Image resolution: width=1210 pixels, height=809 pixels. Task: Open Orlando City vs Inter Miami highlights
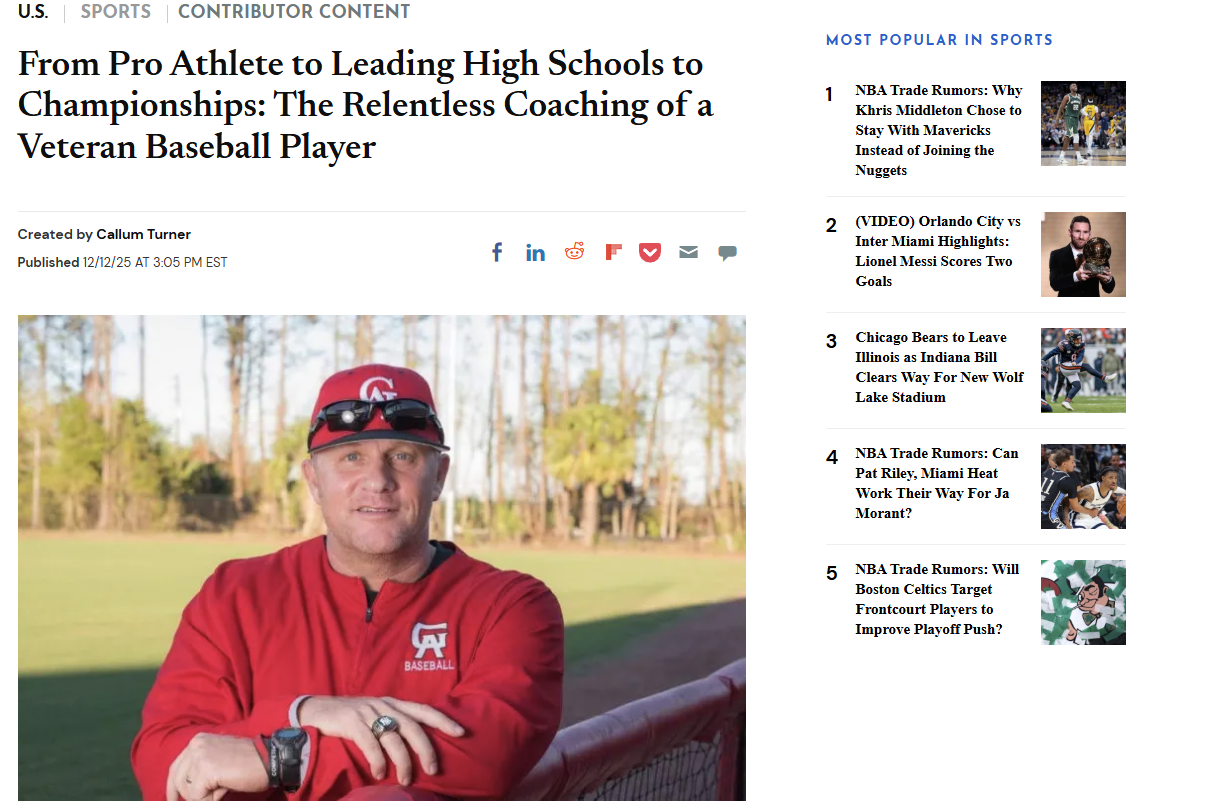(x=938, y=251)
